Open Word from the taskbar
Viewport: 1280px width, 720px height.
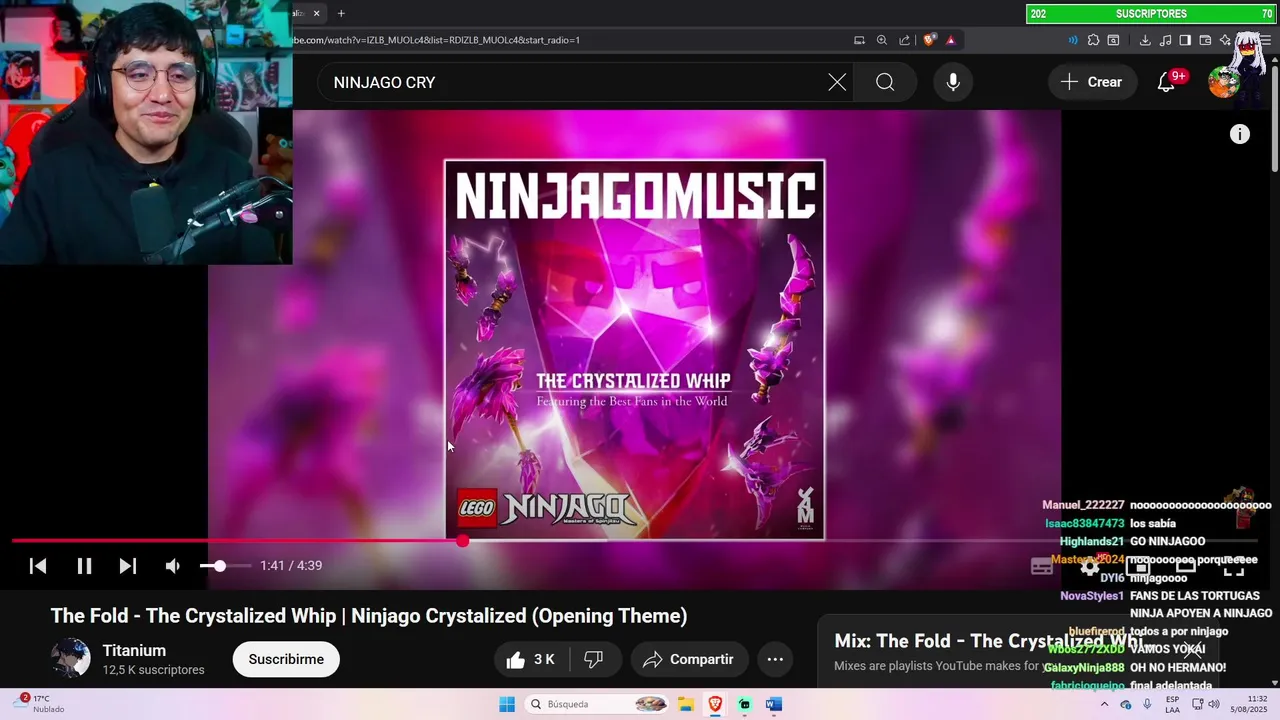pos(773,704)
